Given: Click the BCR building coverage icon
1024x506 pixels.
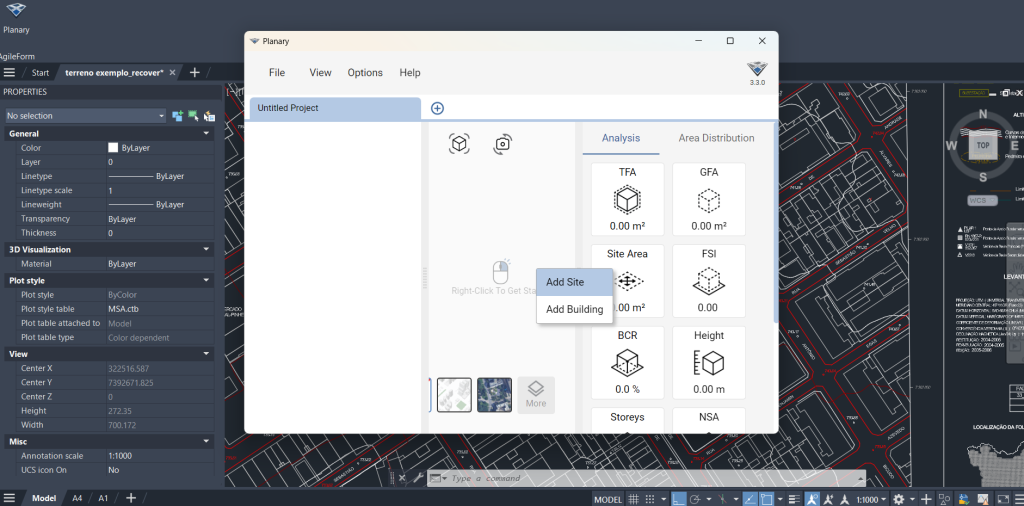Looking at the screenshot, I should click(x=627, y=363).
